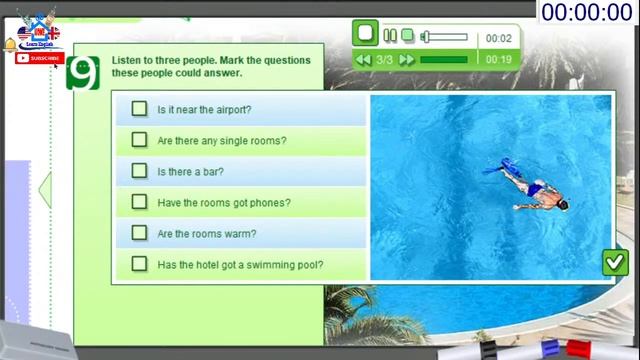Click the Learn English channel logo

39,29
